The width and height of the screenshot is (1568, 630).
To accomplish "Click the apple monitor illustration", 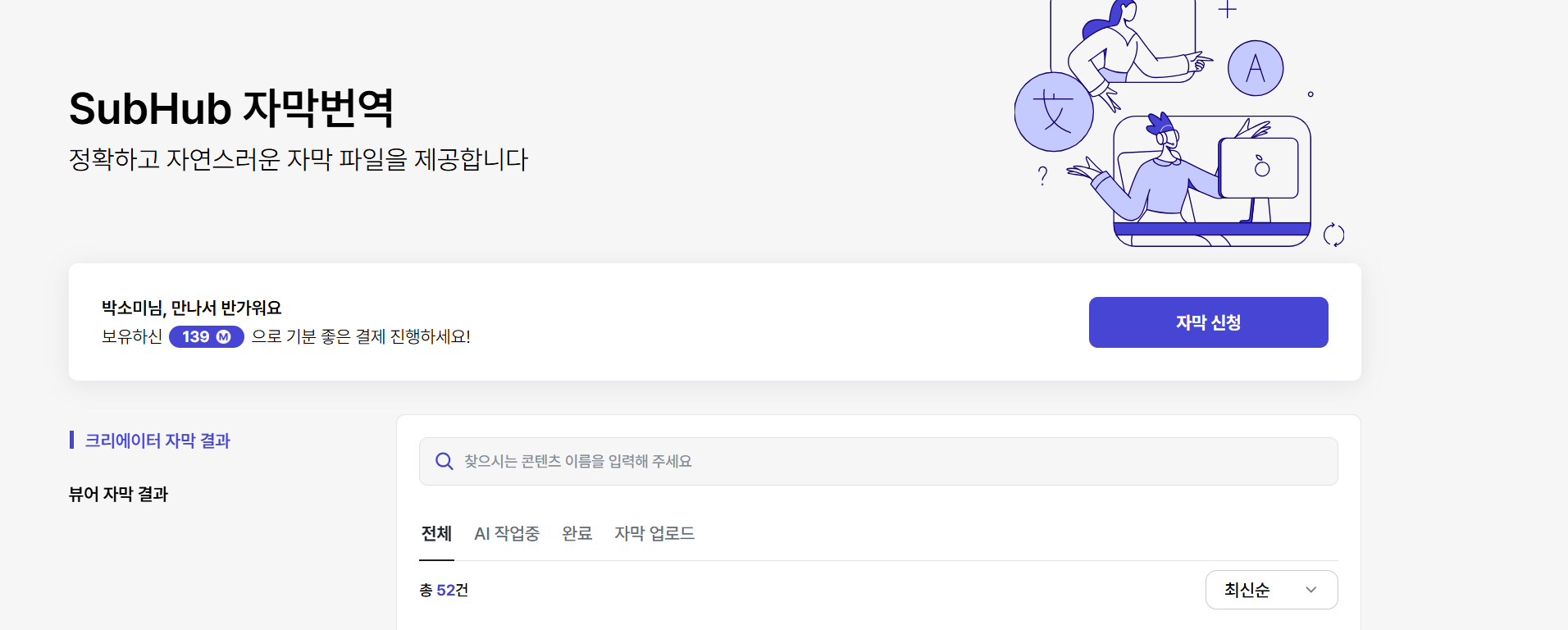I will (1259, 169).
